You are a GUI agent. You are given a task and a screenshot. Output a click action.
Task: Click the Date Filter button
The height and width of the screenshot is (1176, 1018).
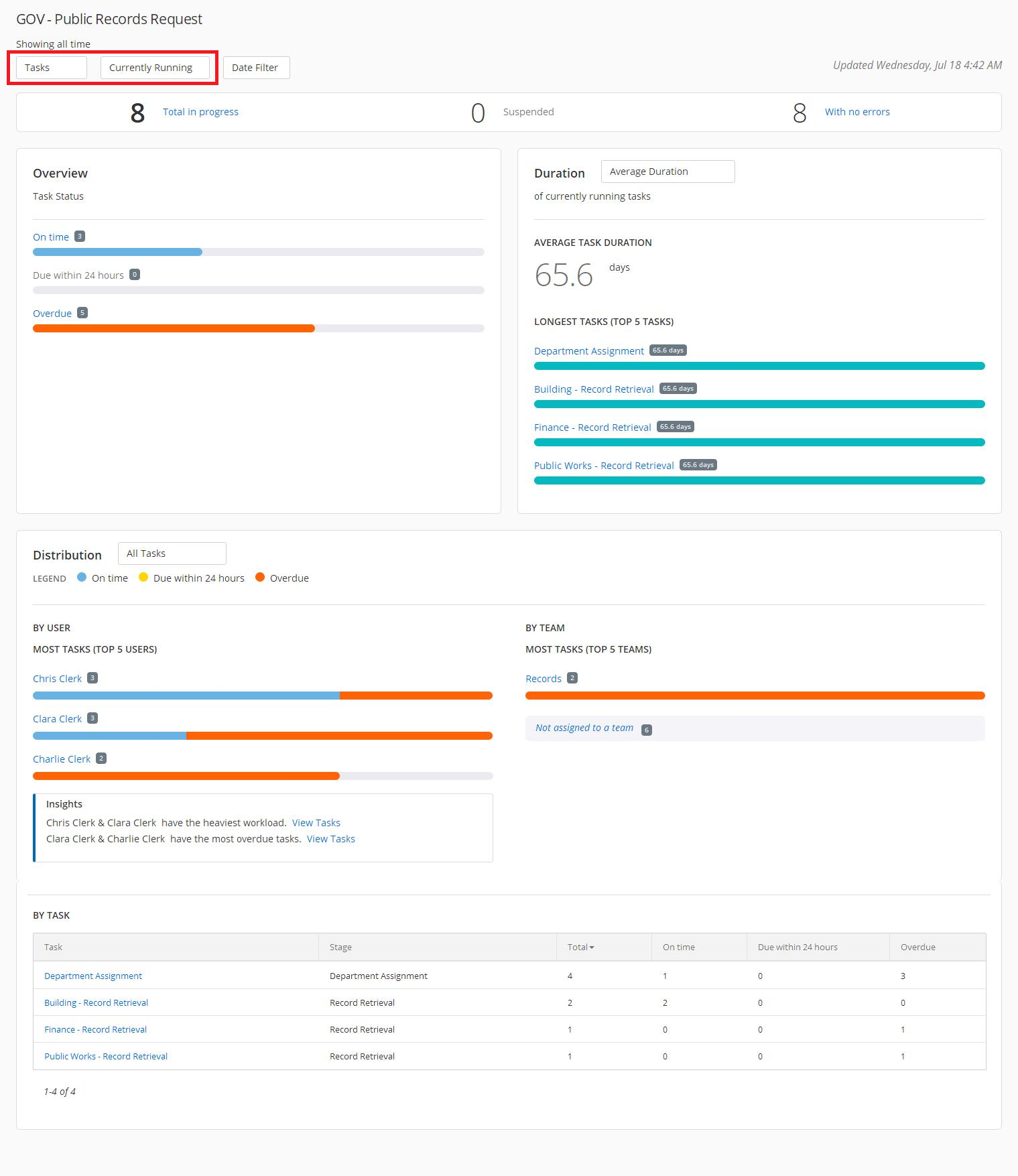pyautogui.click(x=256, y=68)
